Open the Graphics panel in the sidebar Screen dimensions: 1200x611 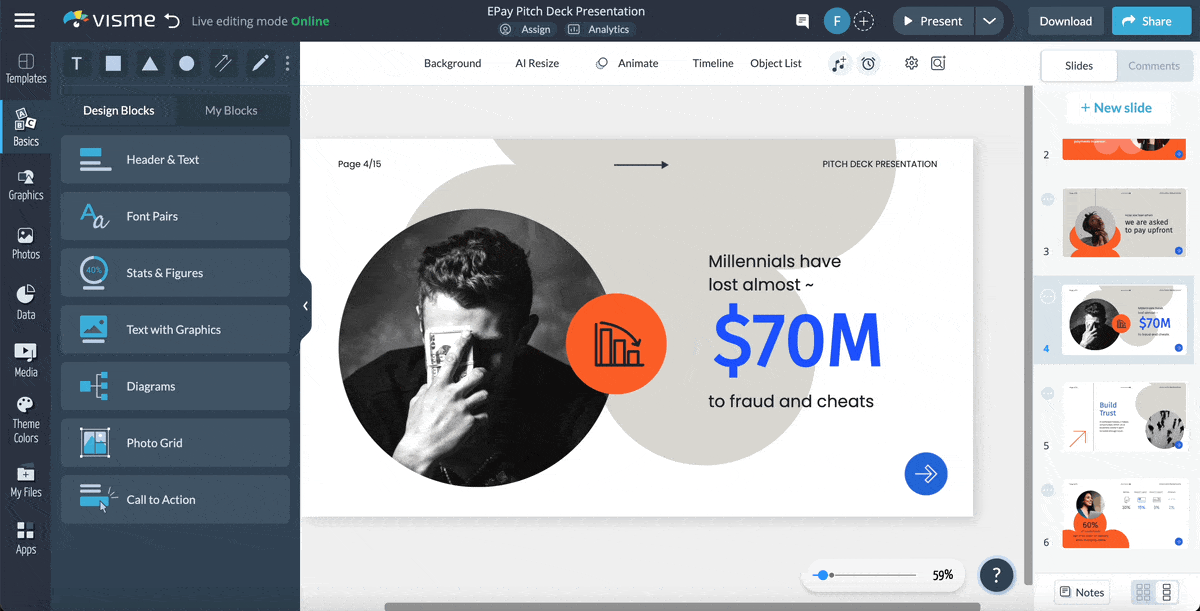coord(25,184)
